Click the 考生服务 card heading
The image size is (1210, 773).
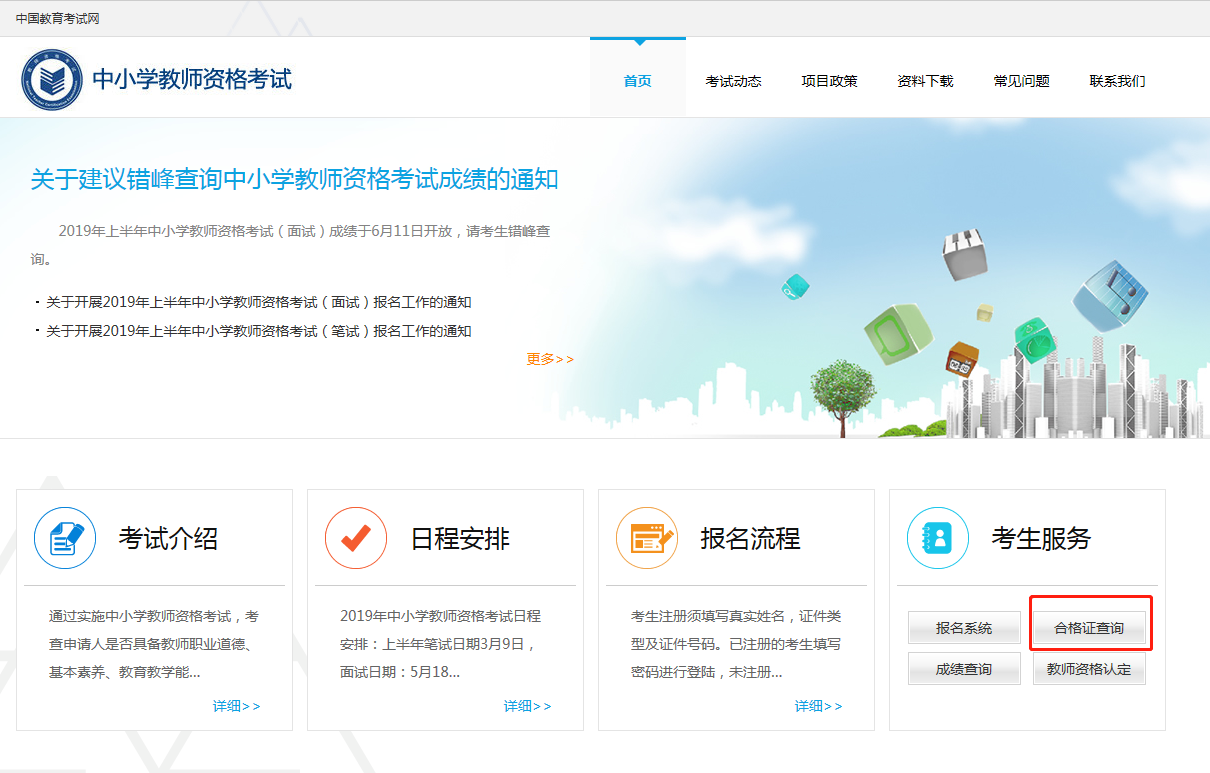pos(1041,539)
